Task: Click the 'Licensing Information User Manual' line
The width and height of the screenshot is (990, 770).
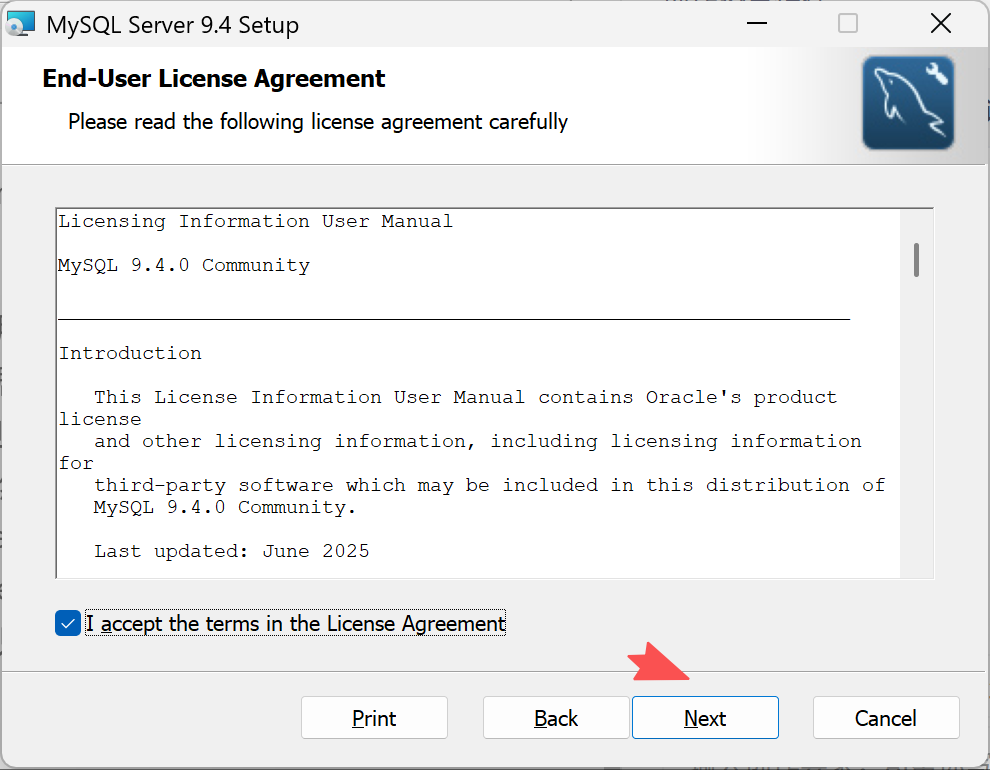Action: [x=256, y=222]
